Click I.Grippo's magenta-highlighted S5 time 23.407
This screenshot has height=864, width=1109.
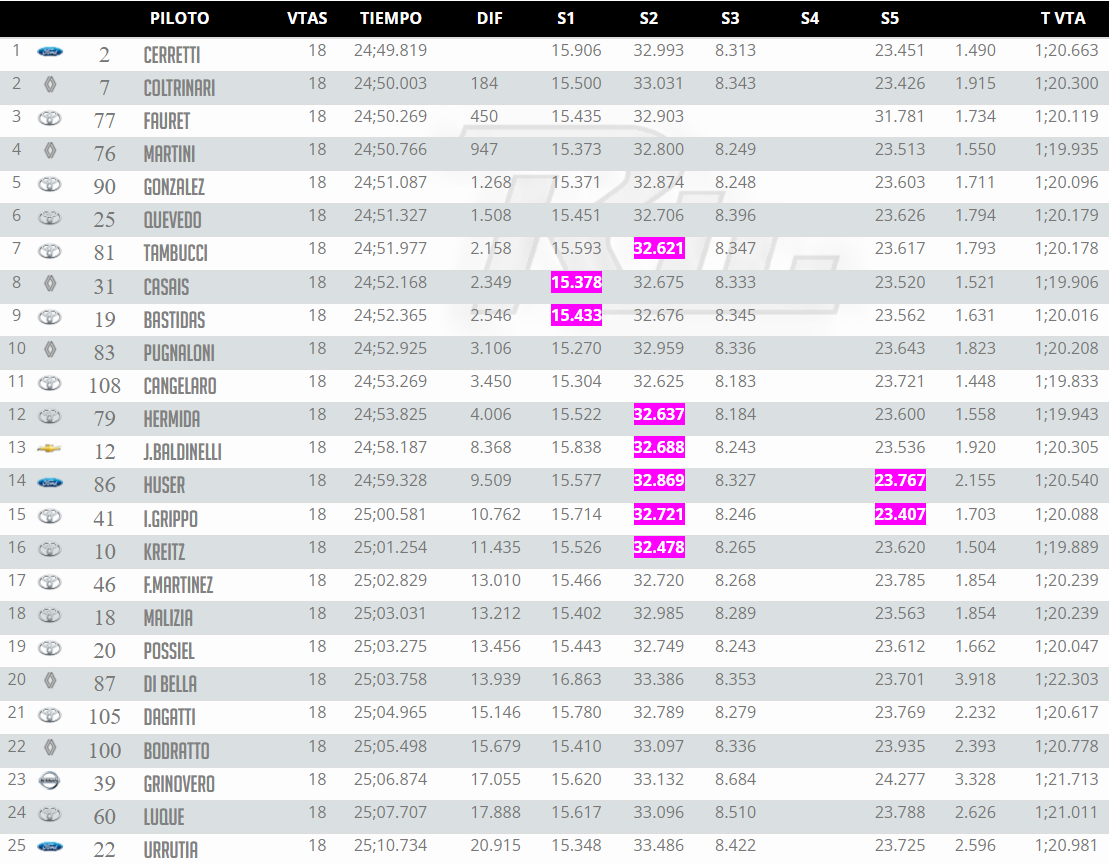[x=900, y=515]
